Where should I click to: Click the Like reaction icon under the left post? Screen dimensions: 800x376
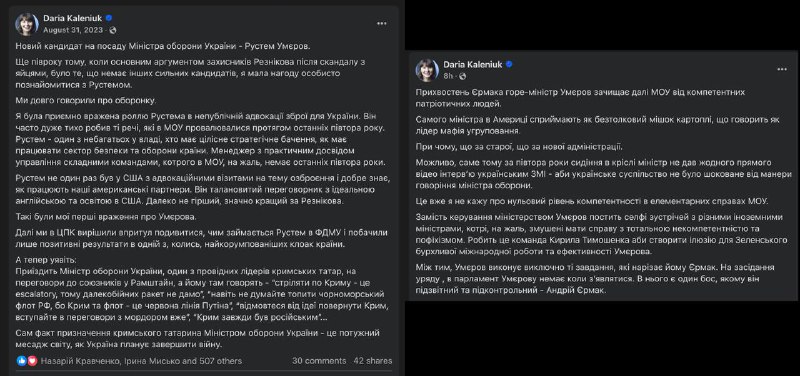click(22, 361)
